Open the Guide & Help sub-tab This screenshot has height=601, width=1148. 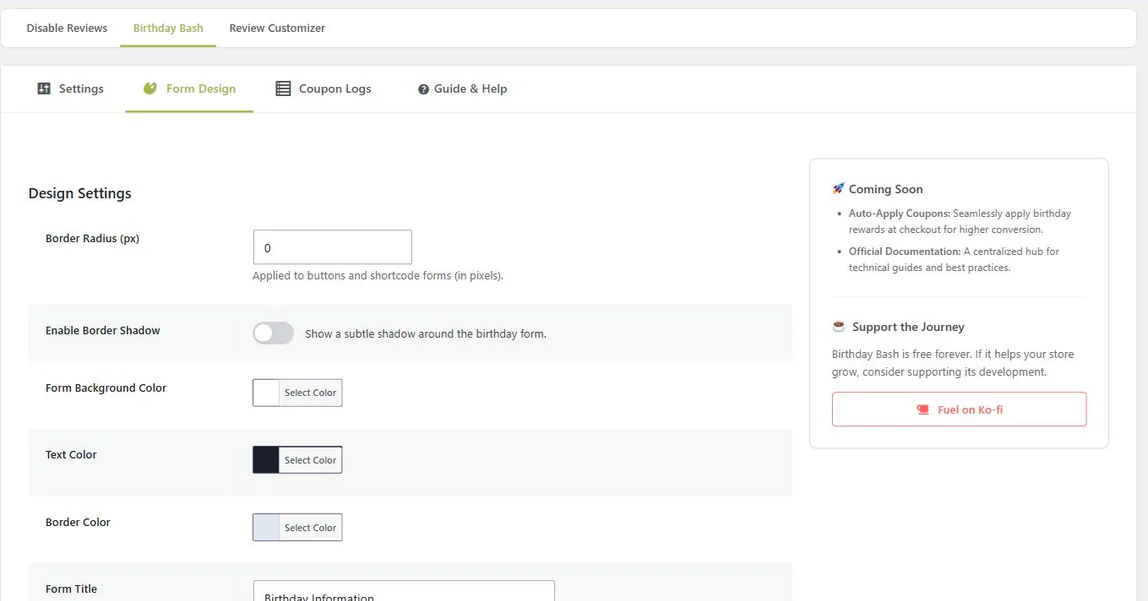[x=462, y=89]
